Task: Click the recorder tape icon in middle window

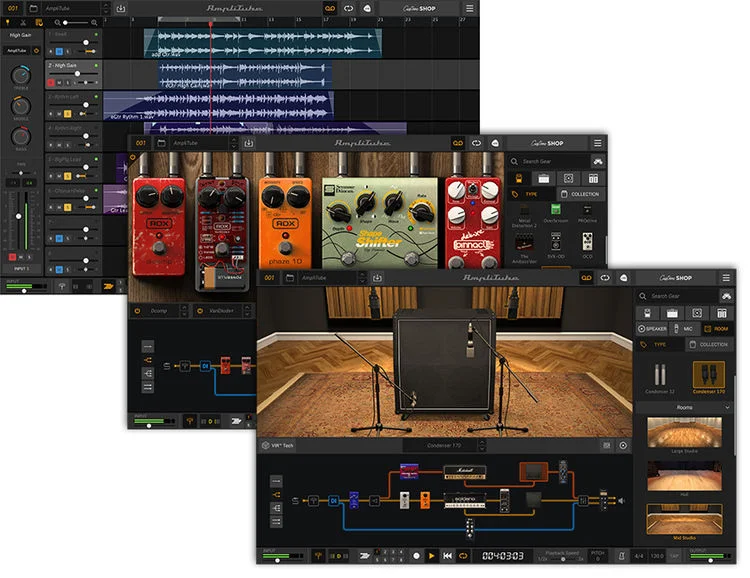Action: (x=458, y=143)
